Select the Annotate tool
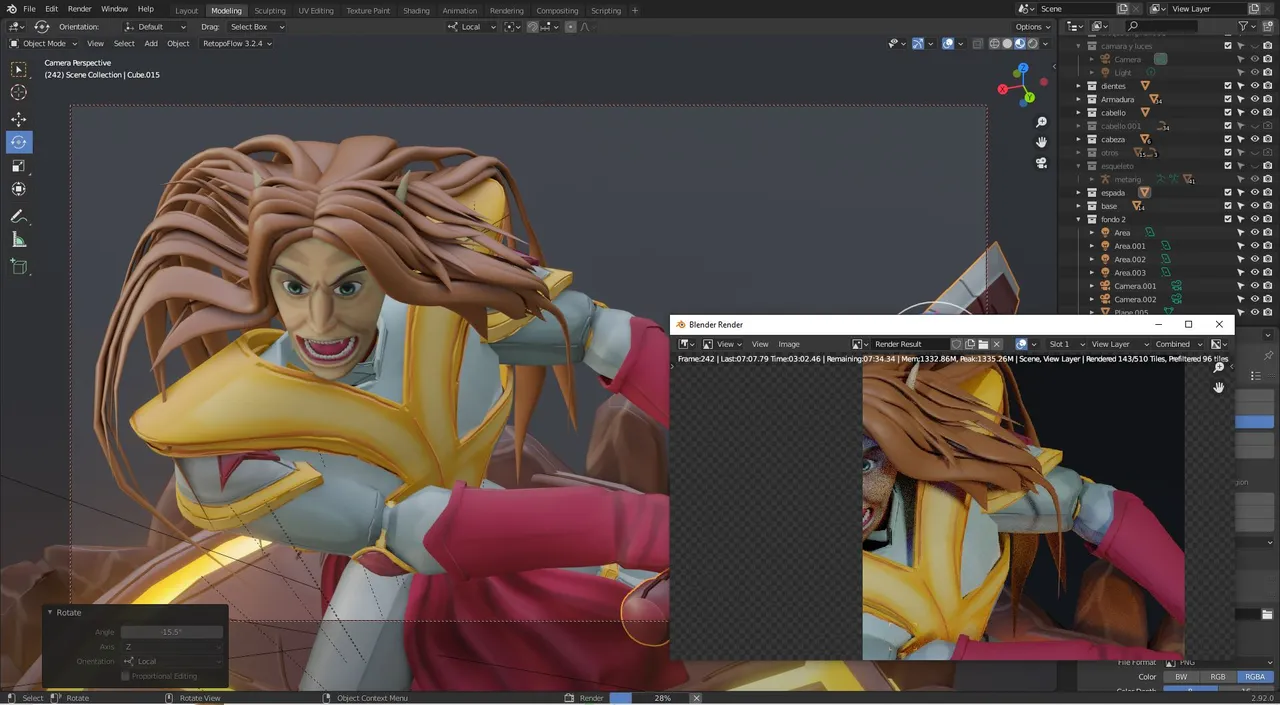 pyautogui.click(x=19, y=216)
